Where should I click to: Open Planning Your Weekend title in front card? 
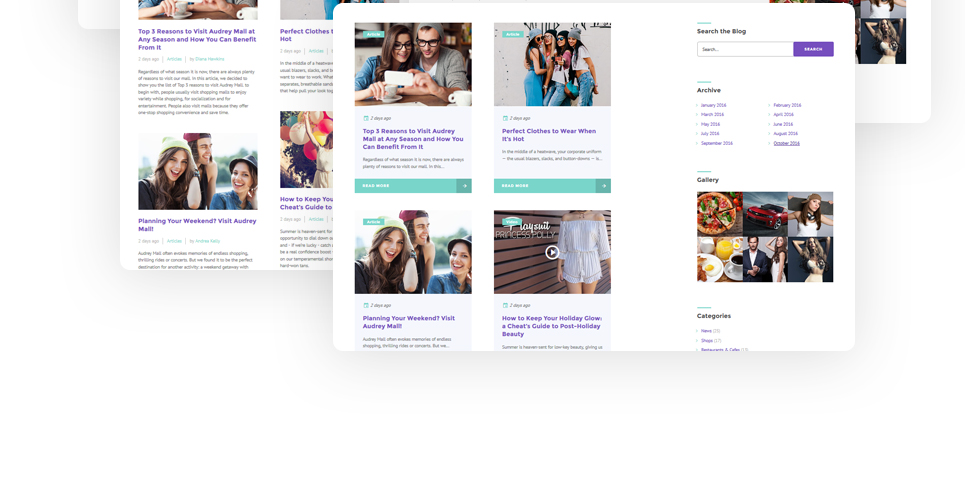(x=409, y=322)
